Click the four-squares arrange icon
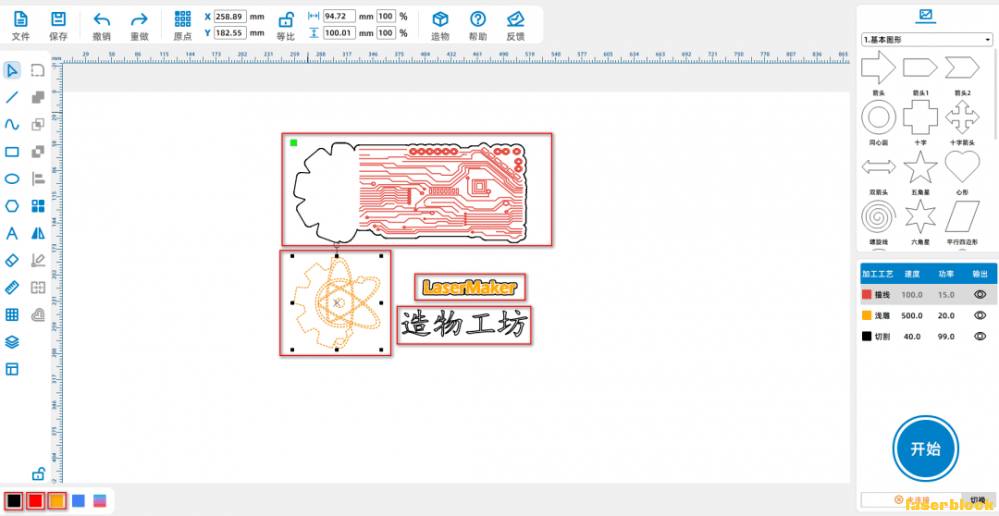Viewport: 999px width, 516px height. pos(38,206)
